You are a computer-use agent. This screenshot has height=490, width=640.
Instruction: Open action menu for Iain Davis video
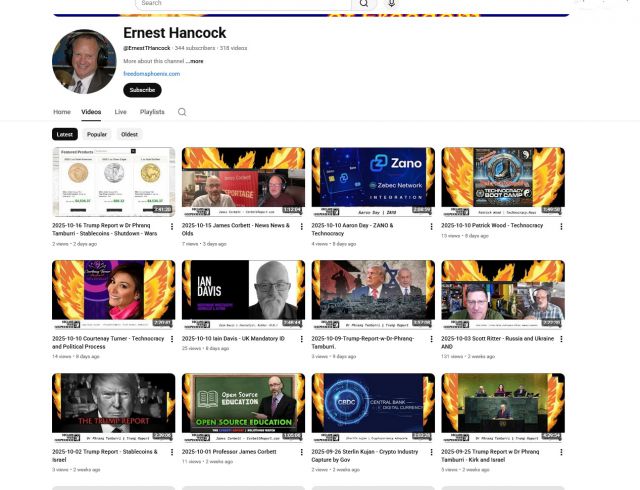coord(301,339)
